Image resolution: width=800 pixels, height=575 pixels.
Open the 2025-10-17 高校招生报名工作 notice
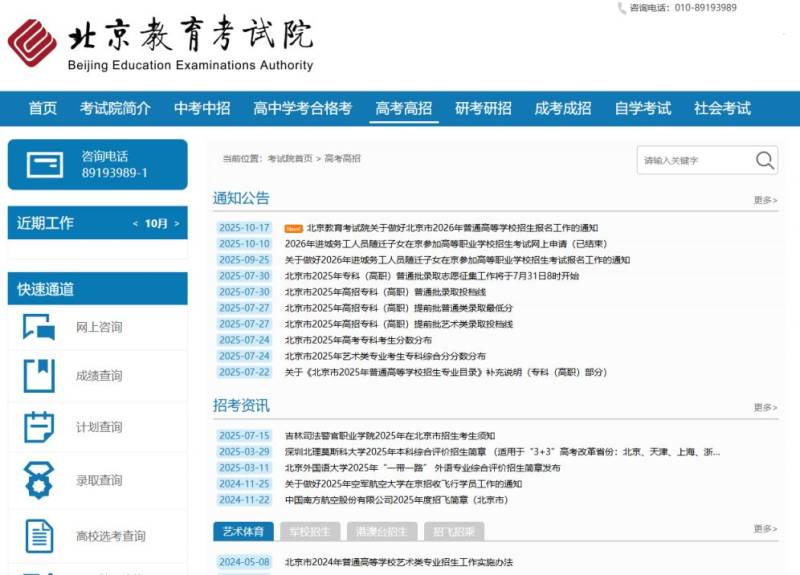[x=452, y=228]
